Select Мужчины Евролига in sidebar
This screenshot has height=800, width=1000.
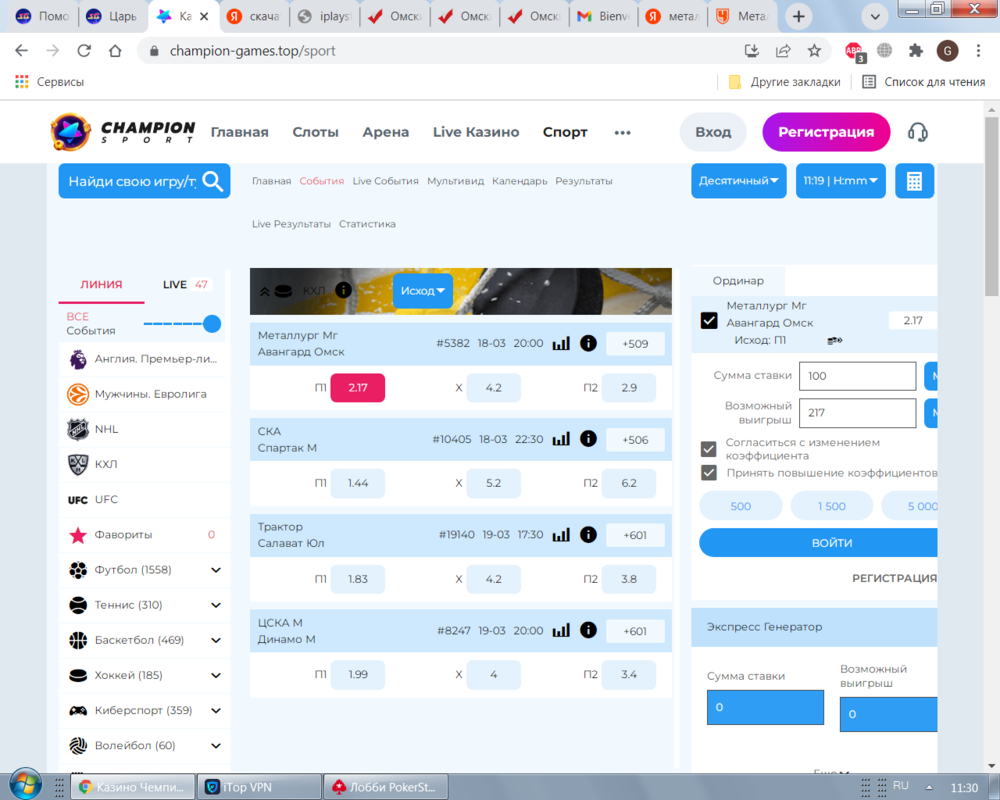pyautogui.click(x=143, y=394)
